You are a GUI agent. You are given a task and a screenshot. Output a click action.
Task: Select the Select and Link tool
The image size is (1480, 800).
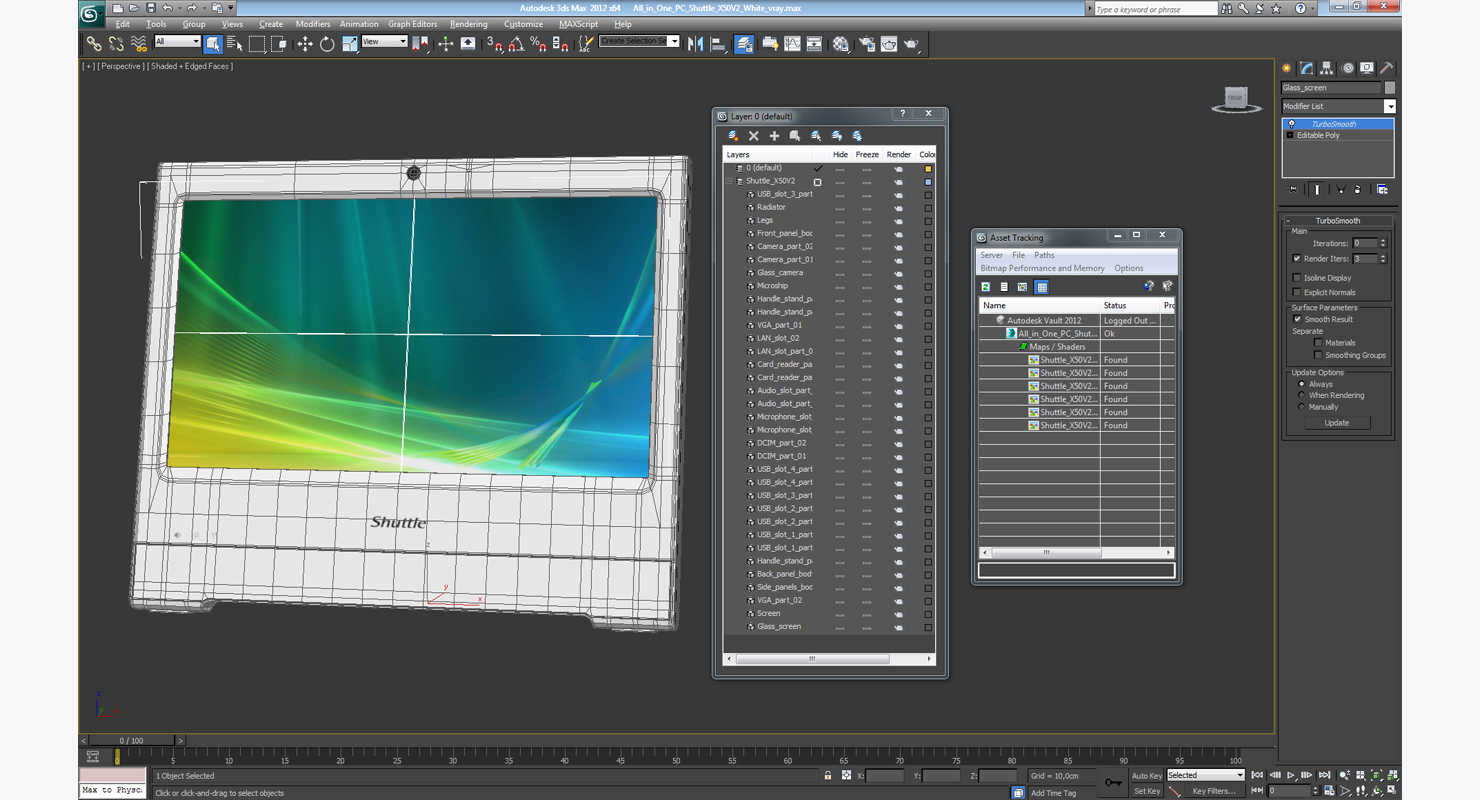(x=93, y=44)
